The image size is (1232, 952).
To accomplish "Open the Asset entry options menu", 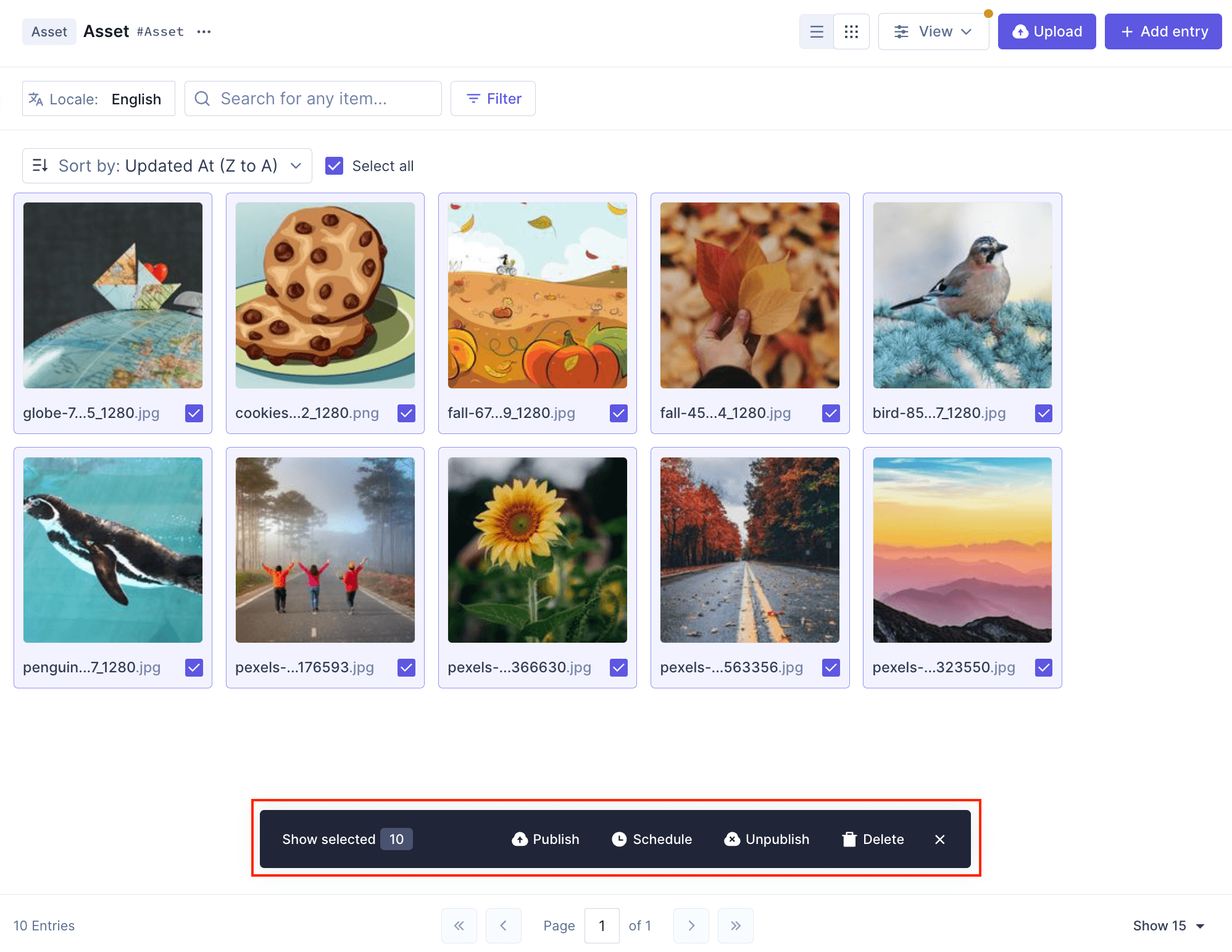I will click(x=204, y=31).
